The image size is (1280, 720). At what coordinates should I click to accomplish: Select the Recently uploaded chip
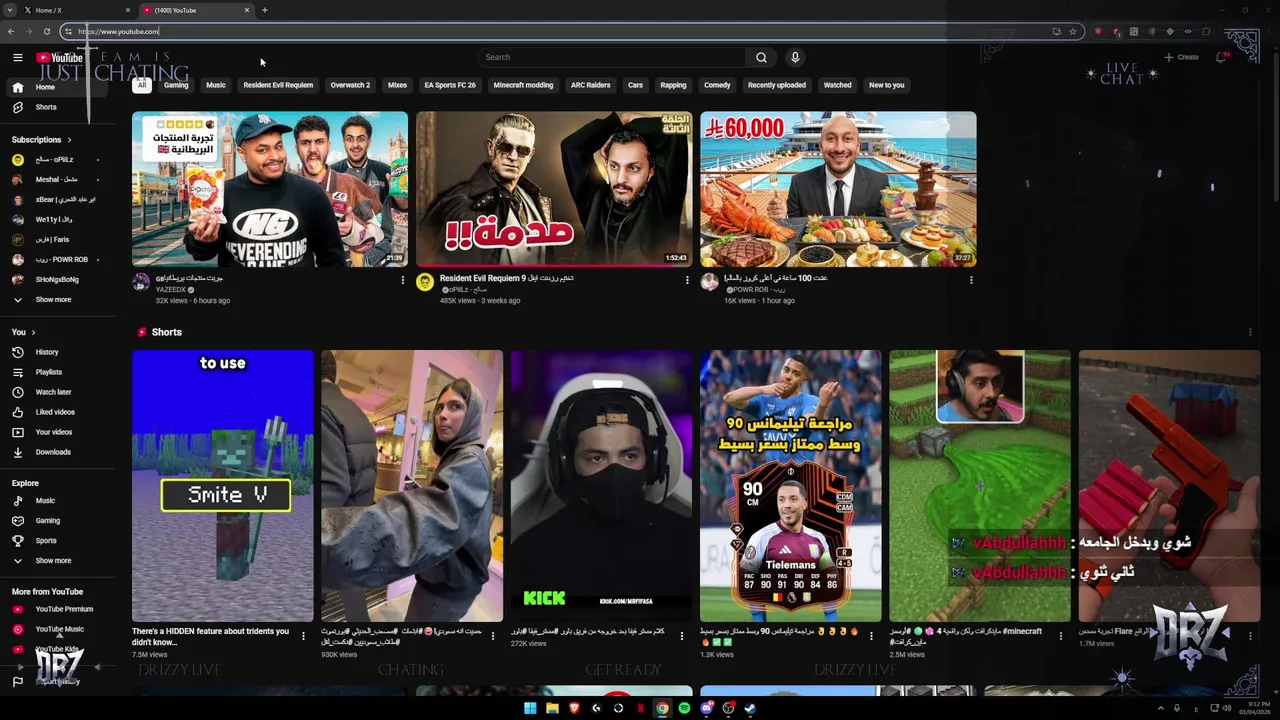pos(777,85)
